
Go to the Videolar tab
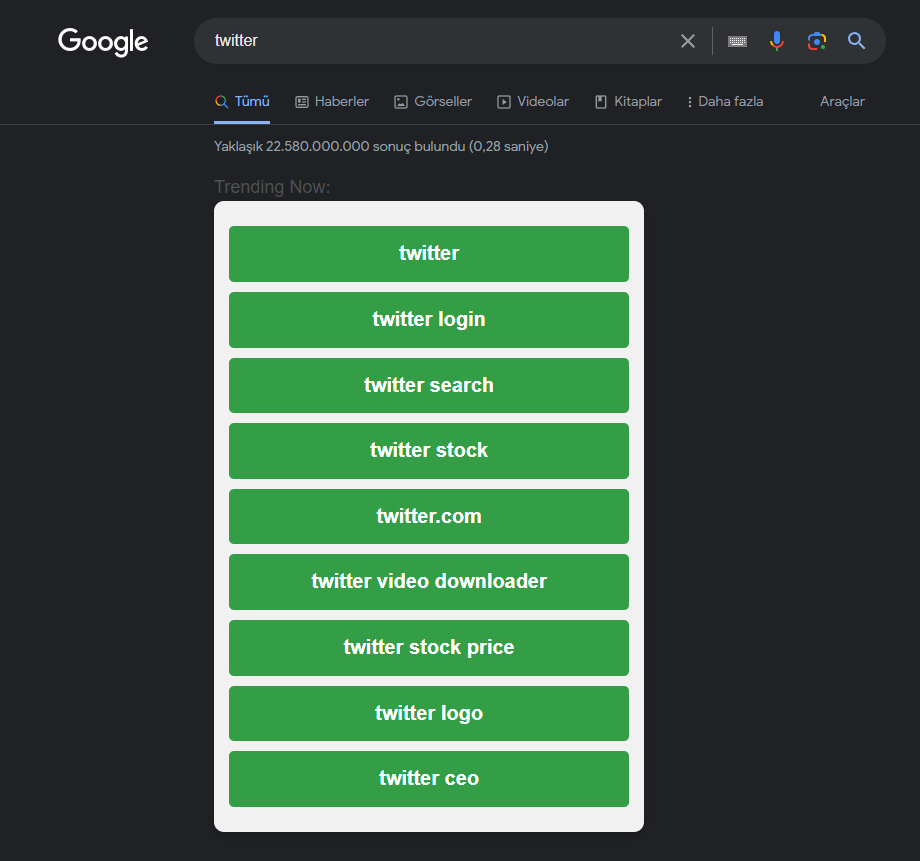(x=533, y=102)
